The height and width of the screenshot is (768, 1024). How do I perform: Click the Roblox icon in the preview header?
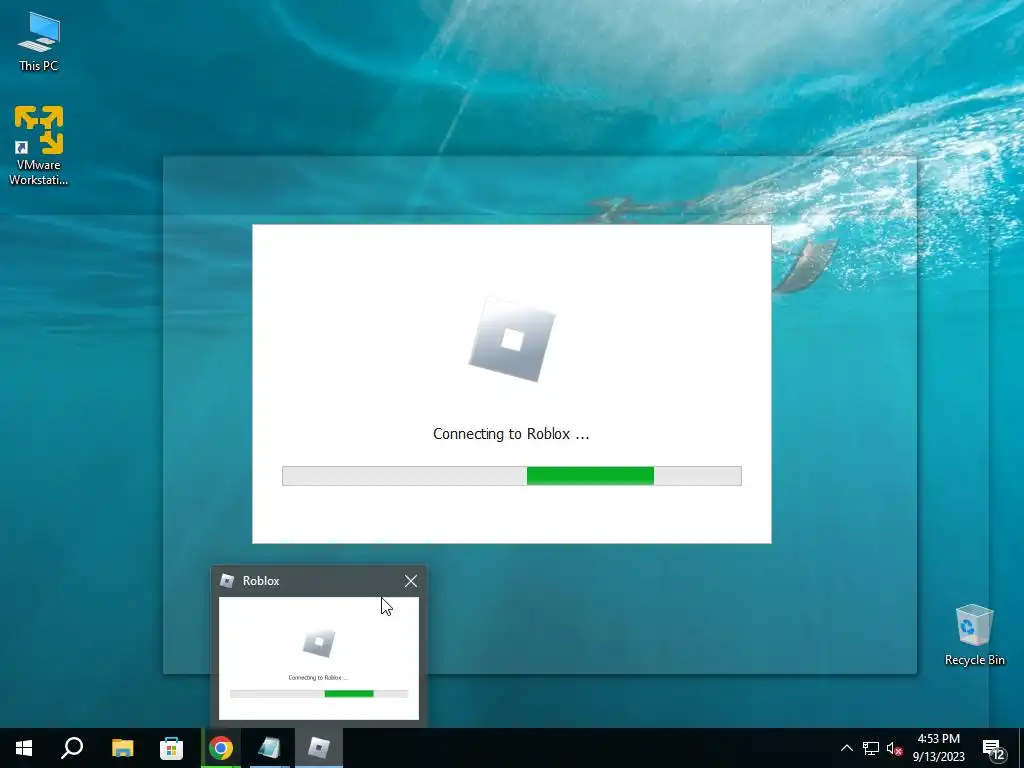227,581
